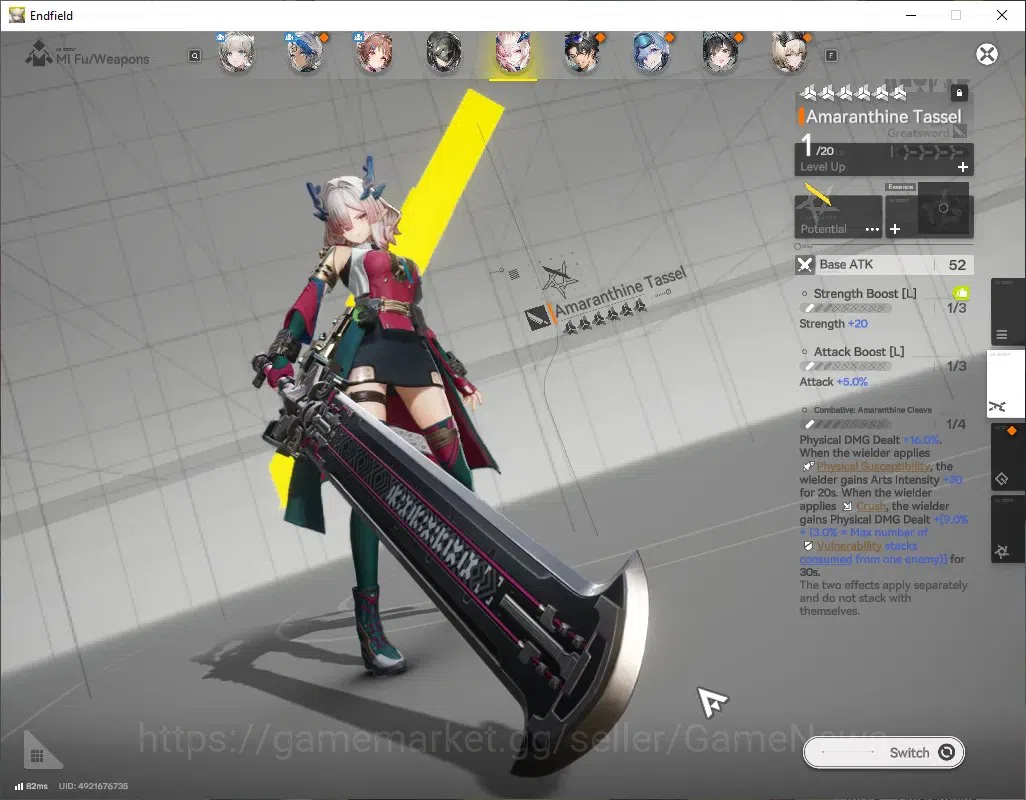Select the blonde horned character portrait
This screenshot has height=800, width=1026.
click(x=789, y=52)
